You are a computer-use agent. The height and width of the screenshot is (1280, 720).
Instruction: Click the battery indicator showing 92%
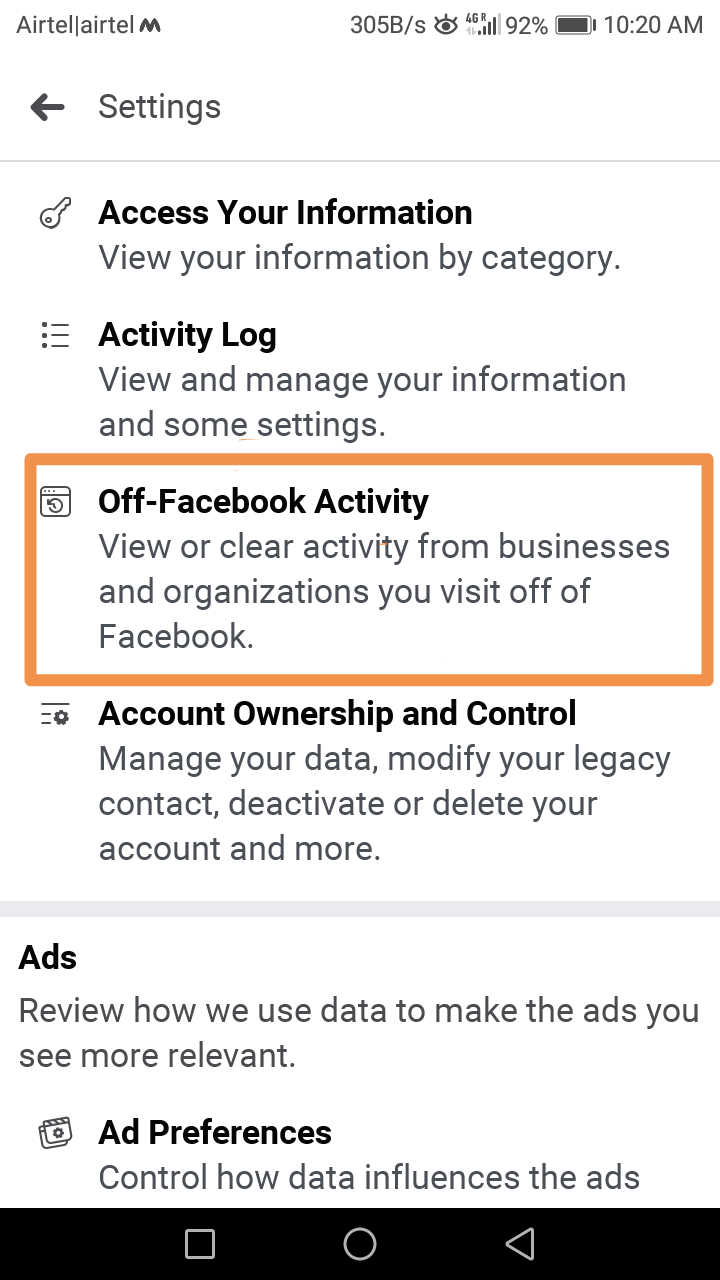[x=572, y=25]
